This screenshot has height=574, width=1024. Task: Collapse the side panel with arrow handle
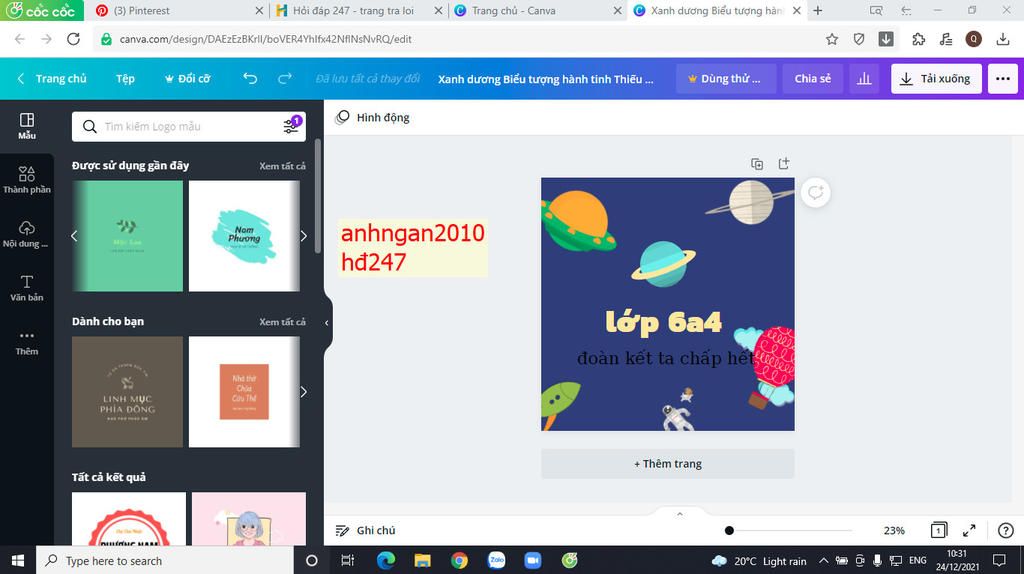(x=327, y=323)
